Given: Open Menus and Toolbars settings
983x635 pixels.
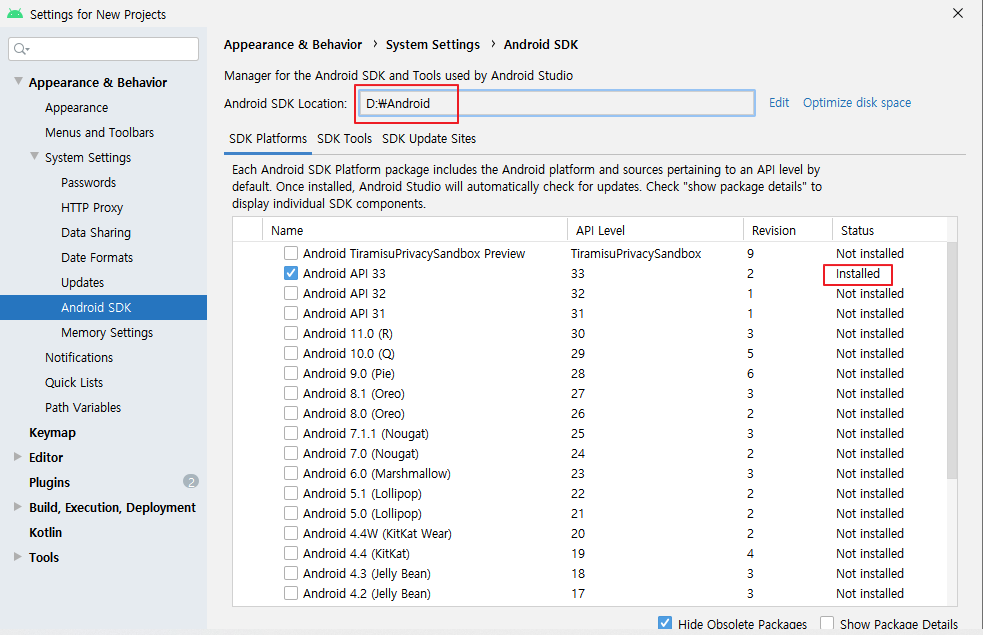Looking at the screenshot, I should pyautogui.click(x=99, y=133).
